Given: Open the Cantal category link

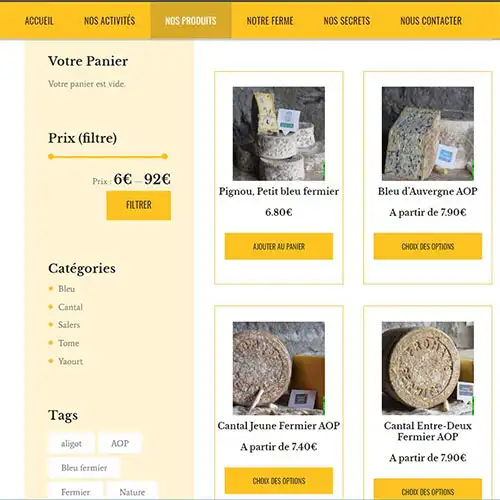Looking at the screenshot, I should tap(70, 307).
